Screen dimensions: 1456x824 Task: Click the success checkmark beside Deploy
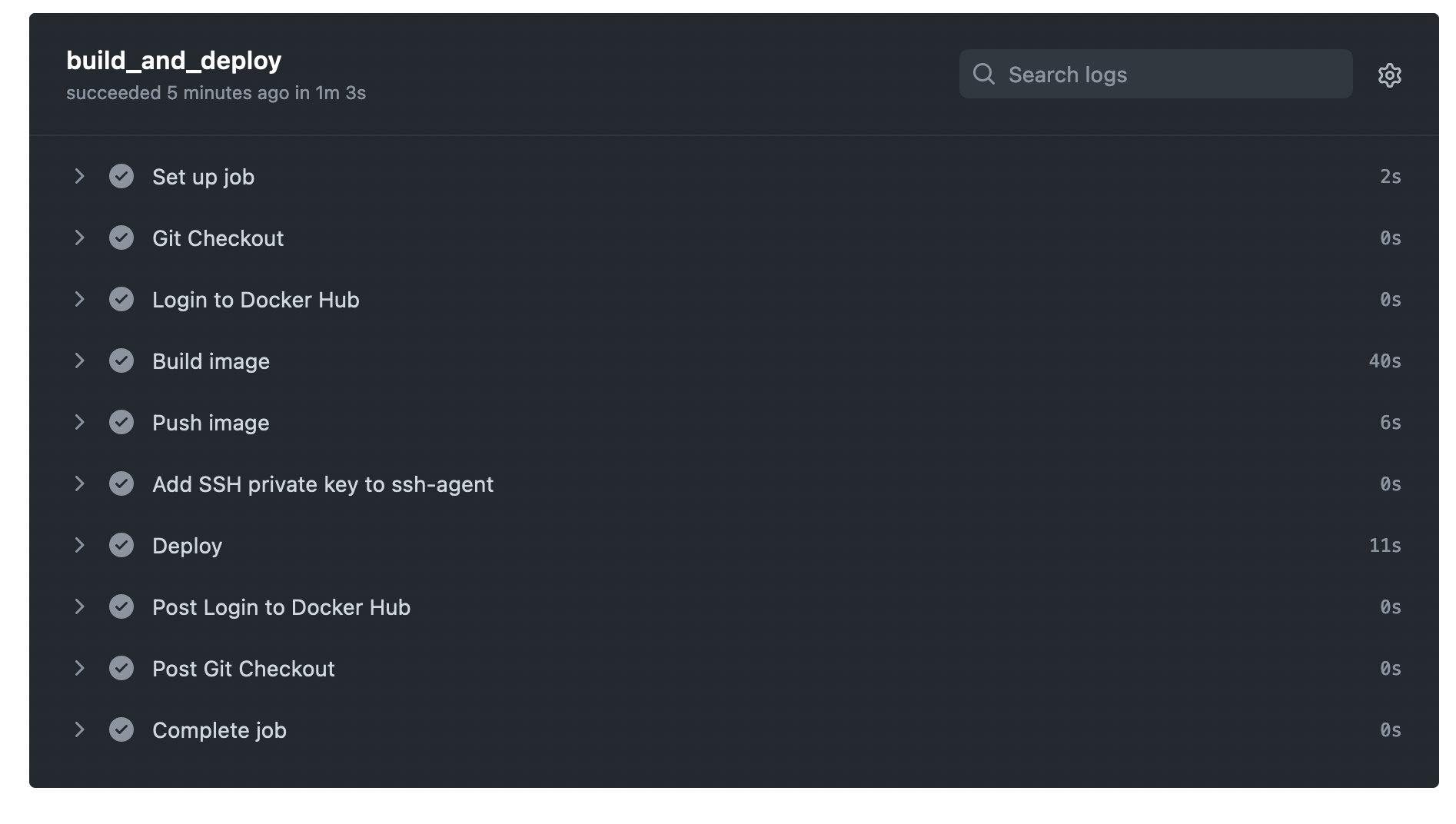121,545
